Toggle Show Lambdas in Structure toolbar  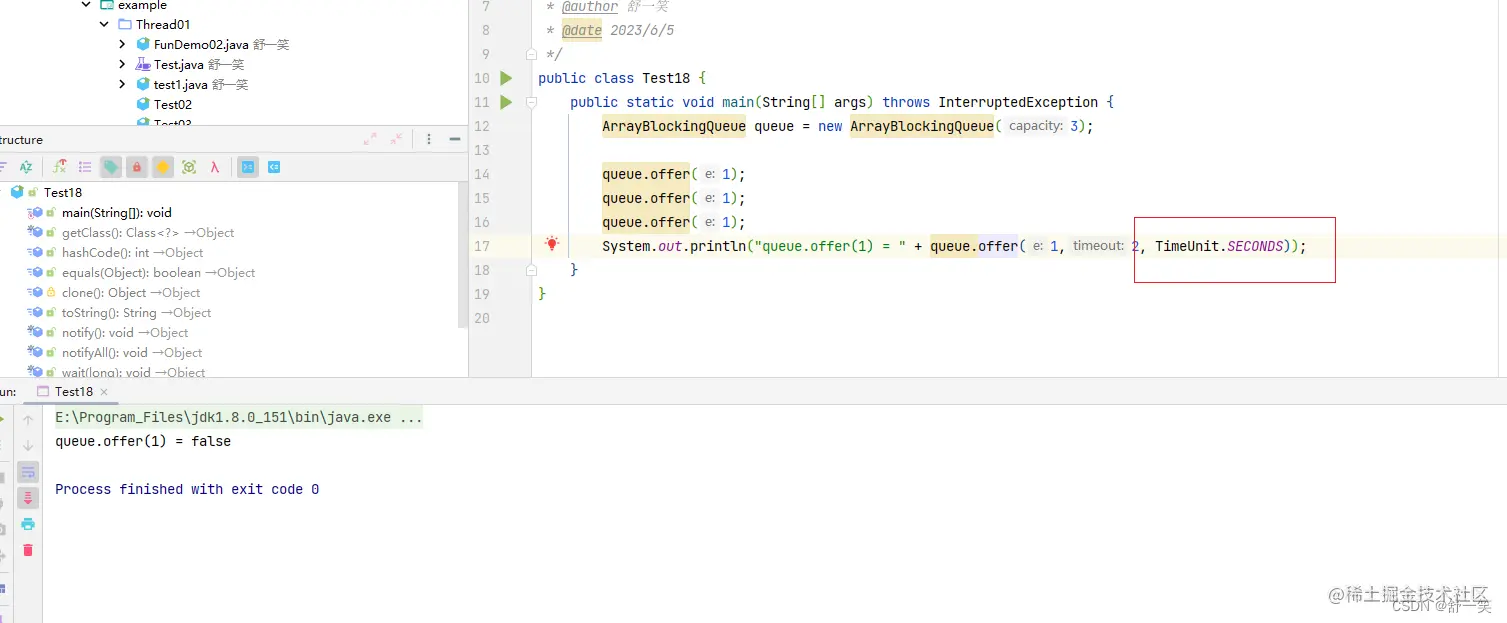point(215,167)
